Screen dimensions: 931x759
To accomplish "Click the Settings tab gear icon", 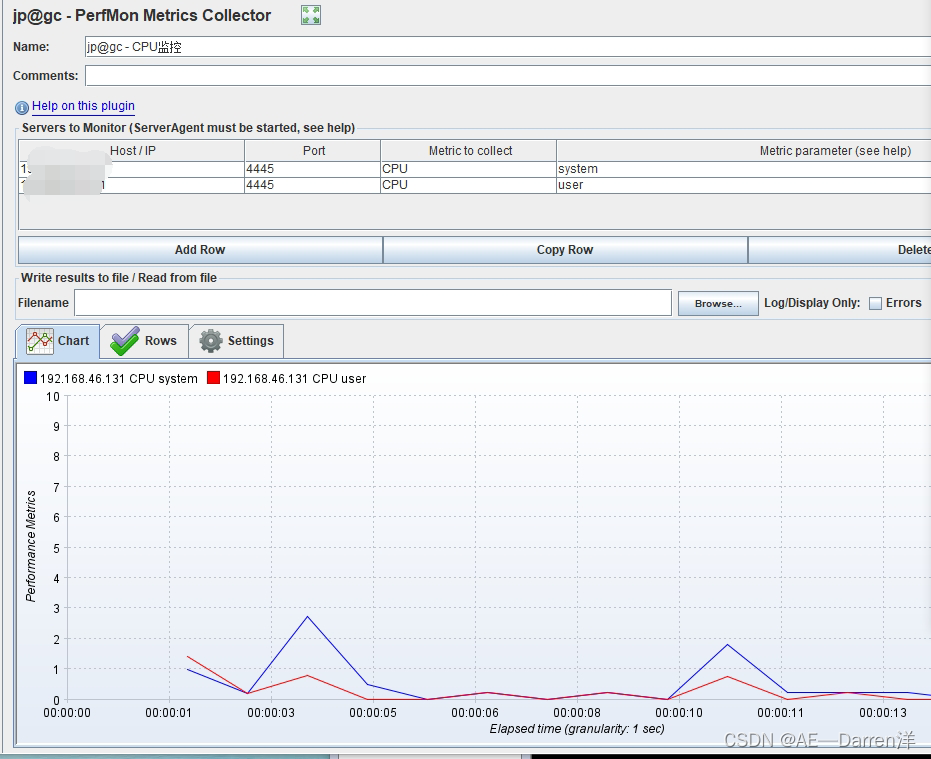I will point(210,341).
